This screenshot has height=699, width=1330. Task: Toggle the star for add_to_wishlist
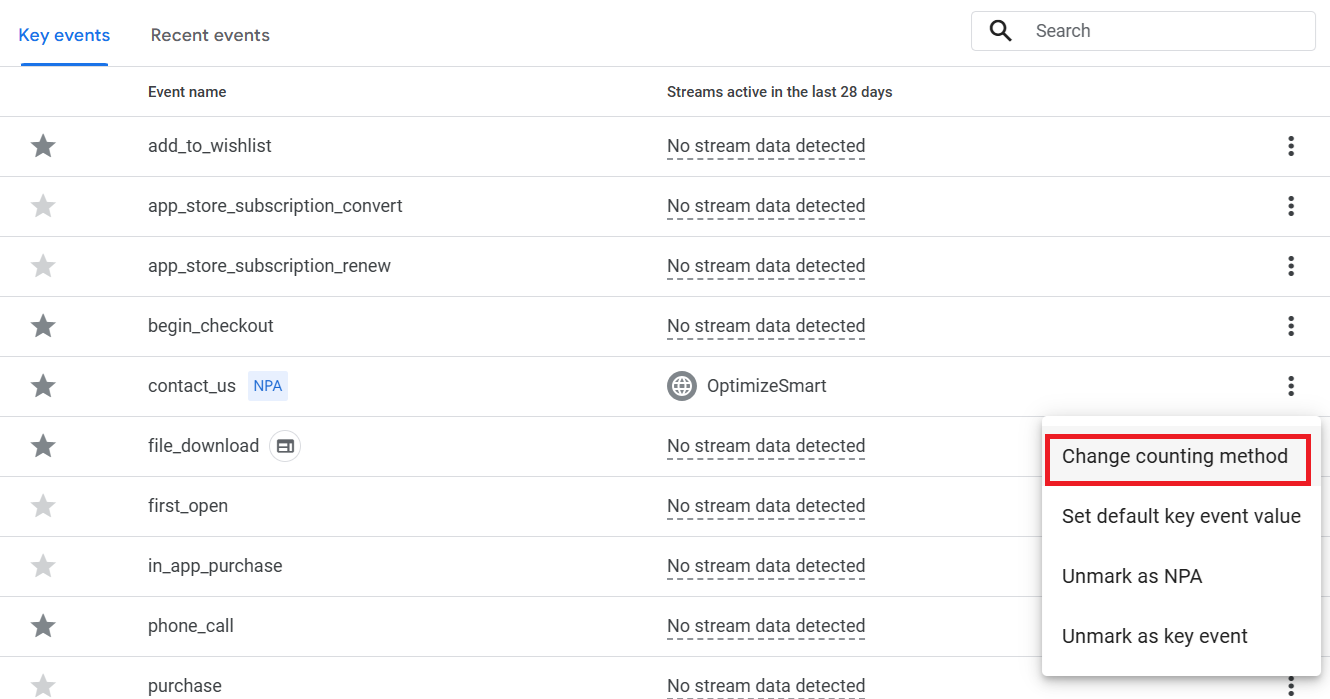pos(43,146)
